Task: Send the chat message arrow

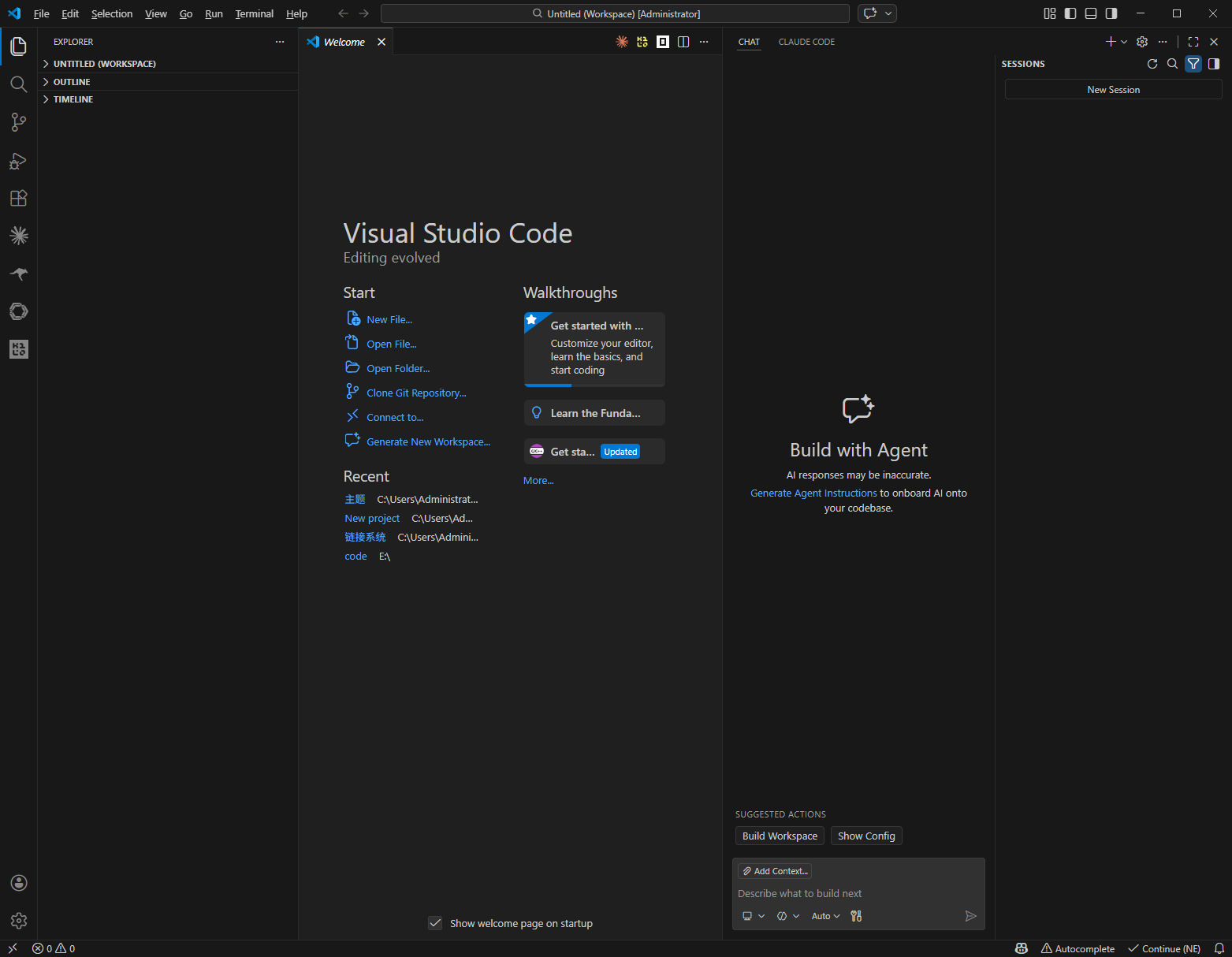Action: (x=971, y=916)
